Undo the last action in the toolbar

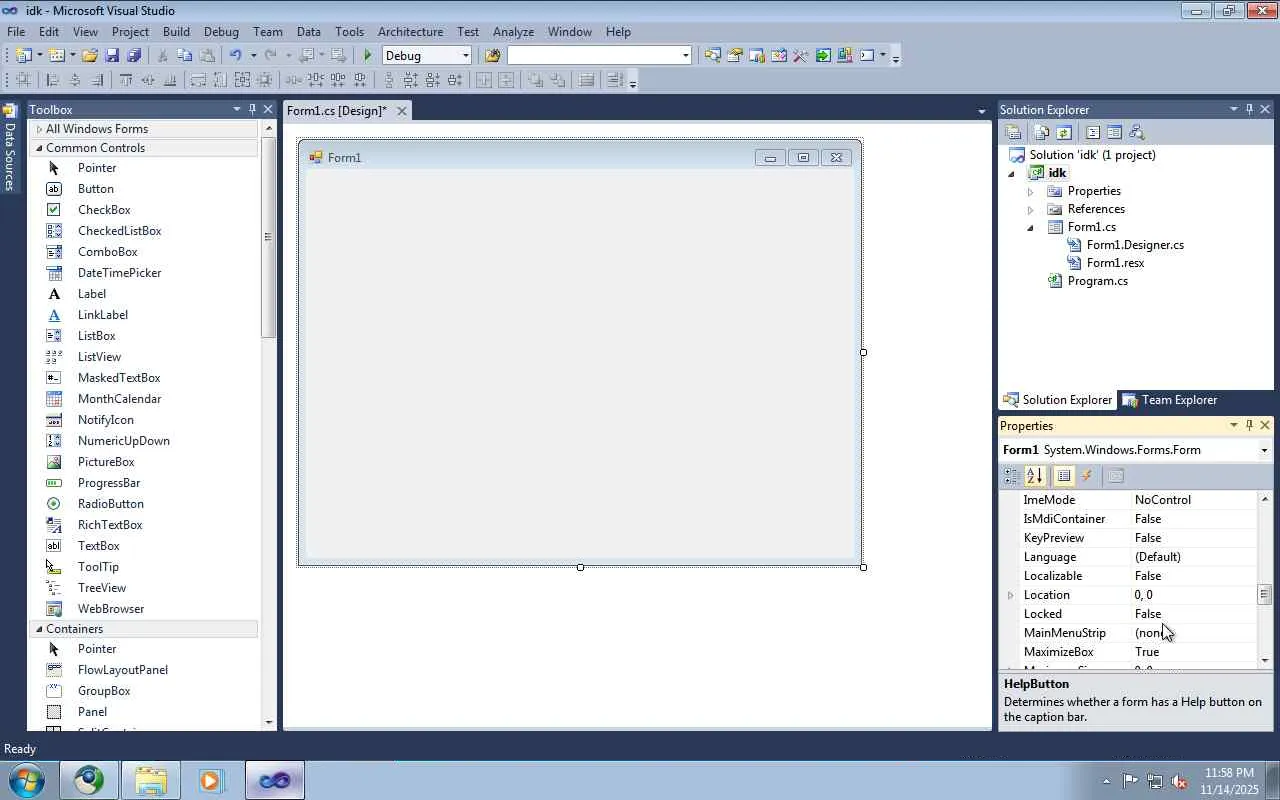(235, 56)
